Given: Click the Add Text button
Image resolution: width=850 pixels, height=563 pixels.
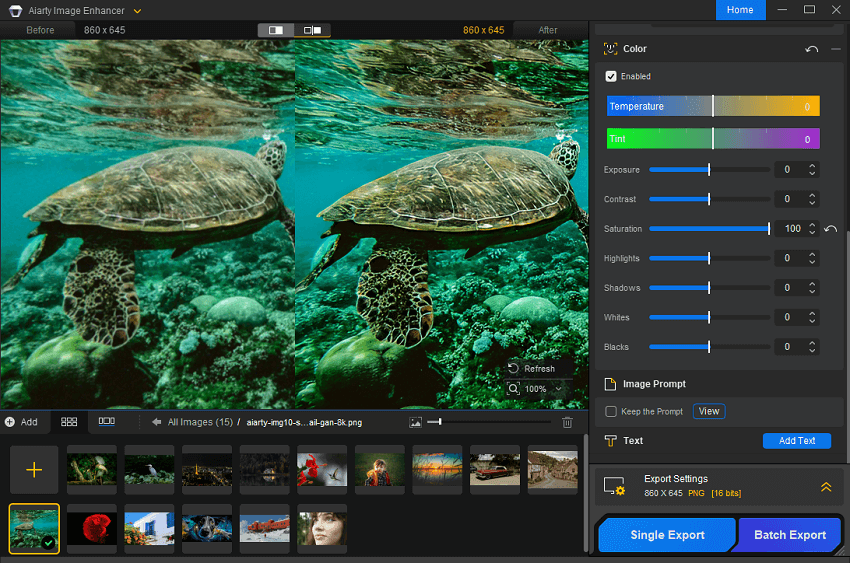Looking at the screenshot, I should [796, 441].
